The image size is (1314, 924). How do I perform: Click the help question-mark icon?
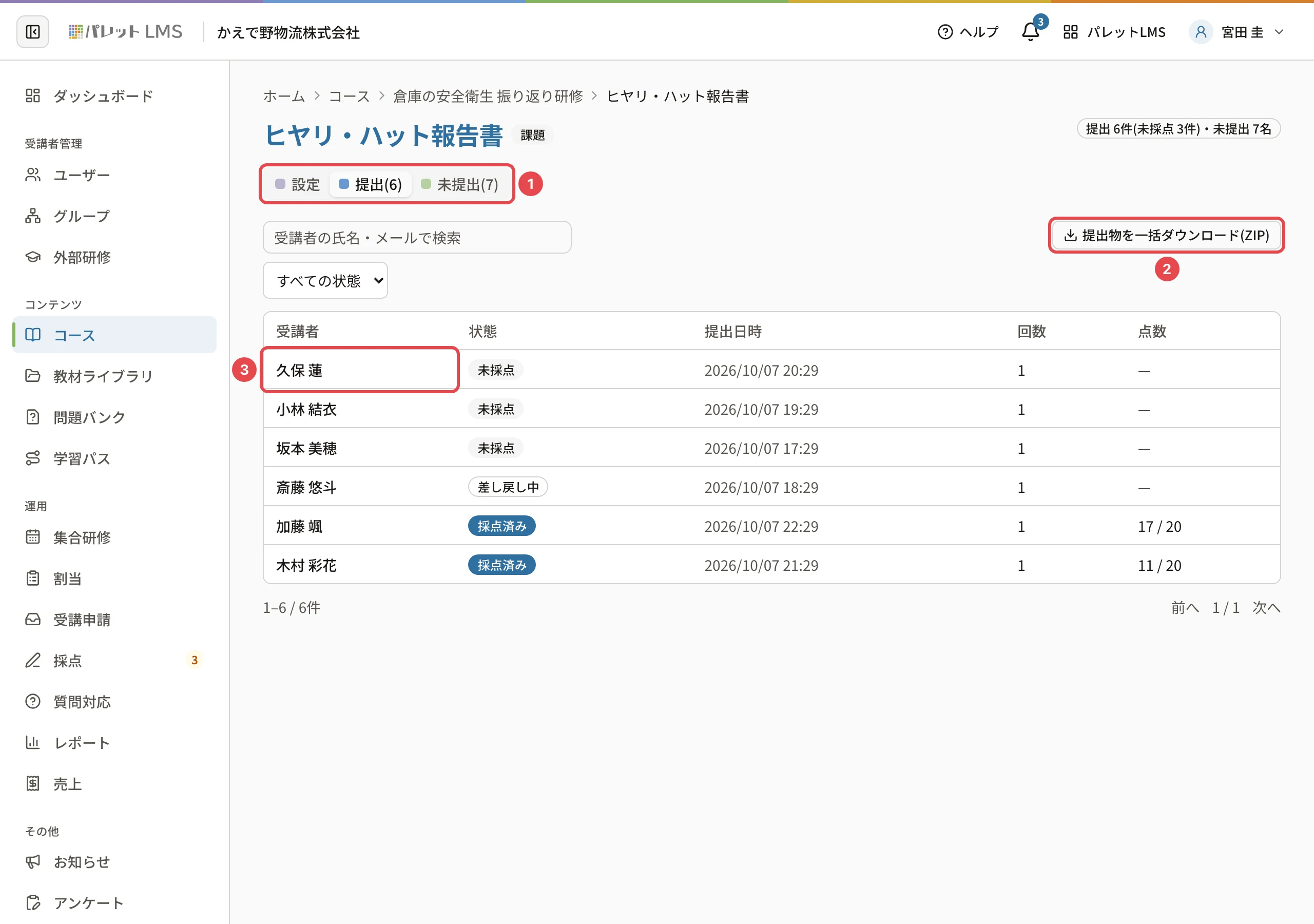945,32
